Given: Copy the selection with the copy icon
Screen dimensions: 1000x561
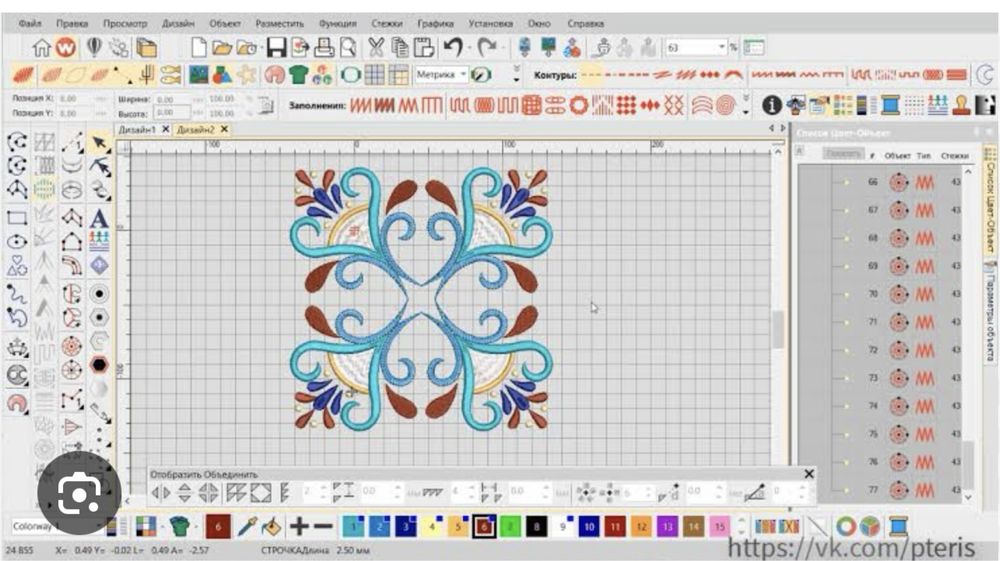Looking at the screenshot, I should click(x=400, y=47).
